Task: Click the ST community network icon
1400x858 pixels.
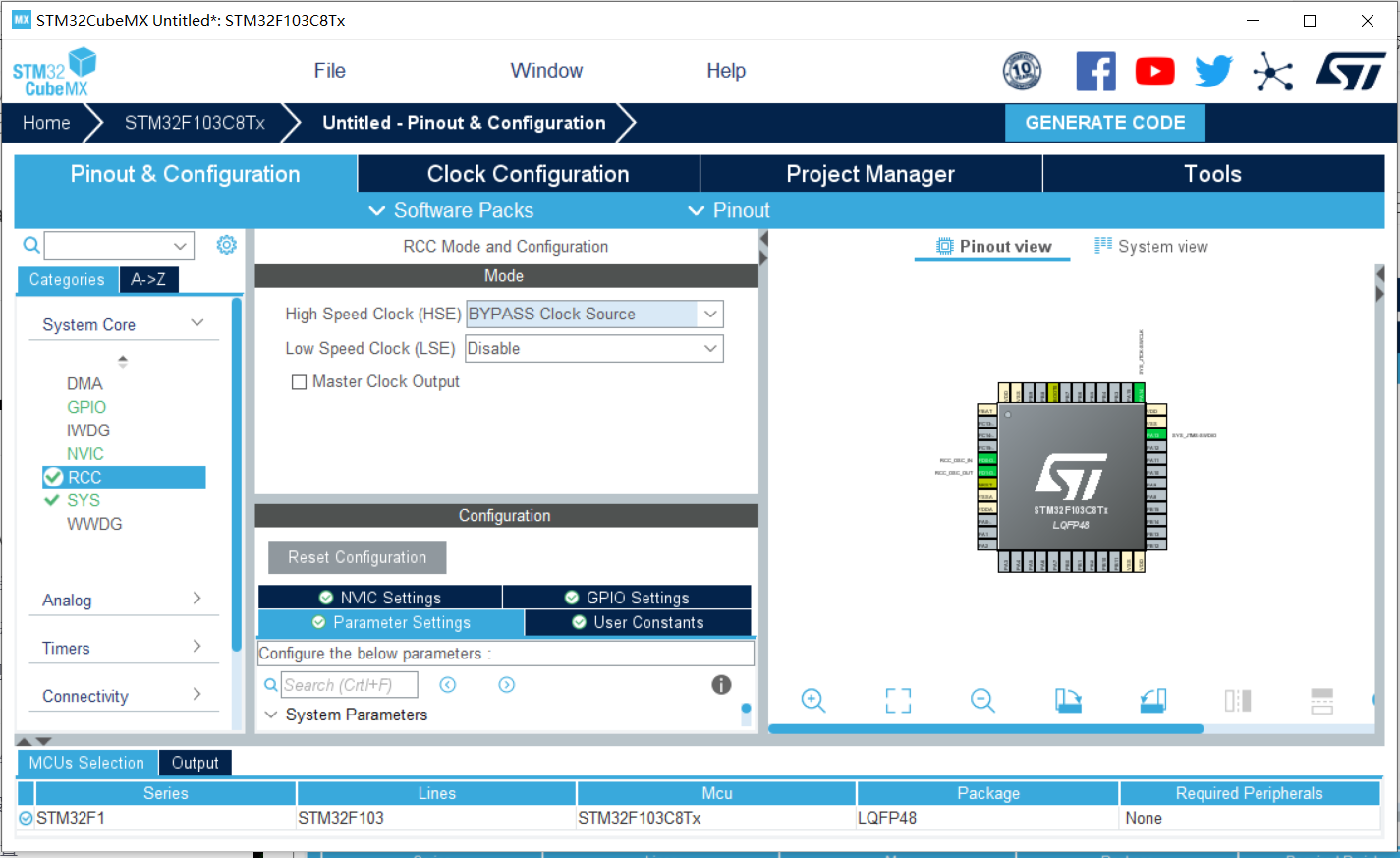Action: 1273,72
